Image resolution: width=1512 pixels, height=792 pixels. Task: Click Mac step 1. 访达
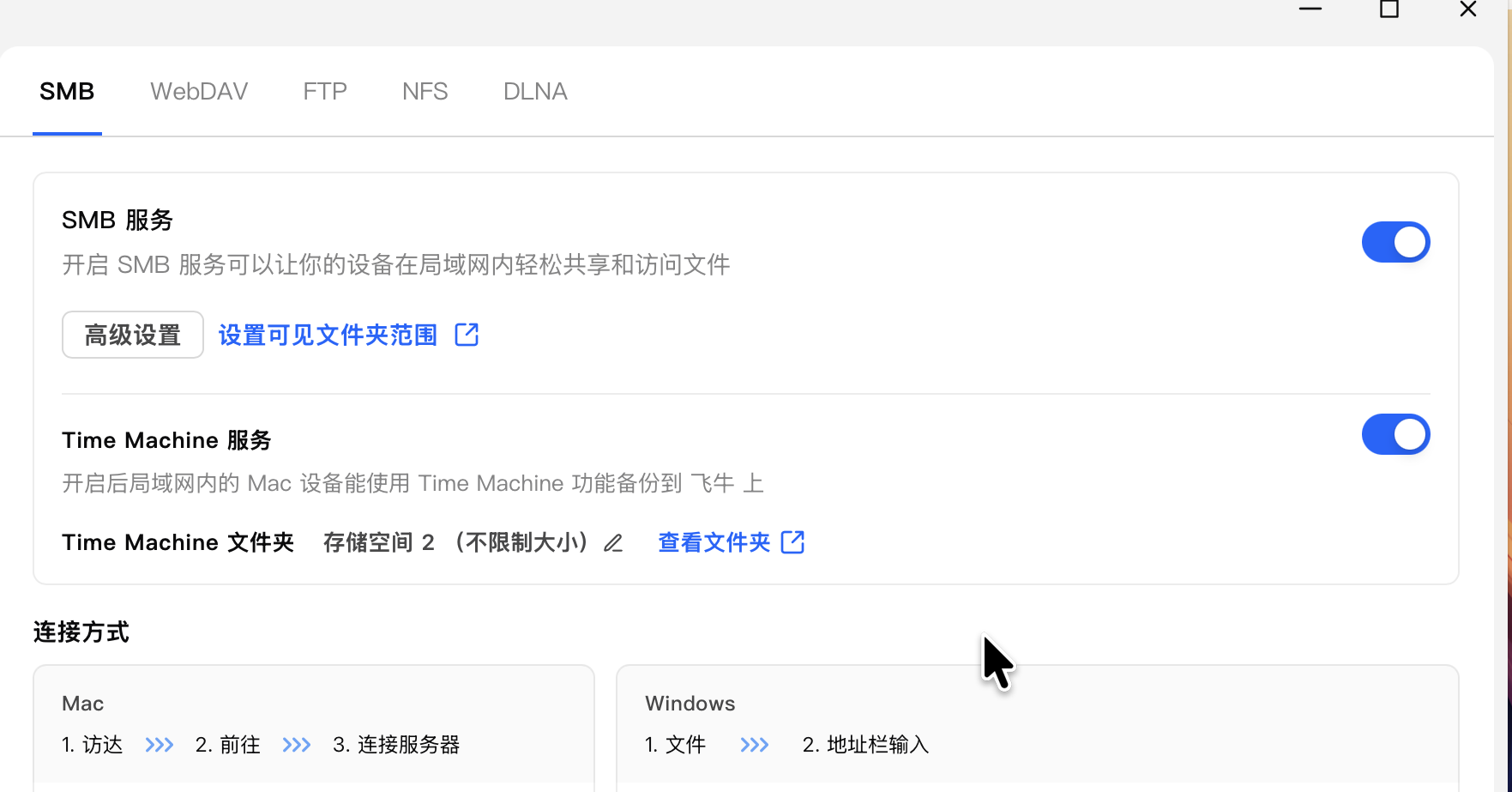click(93, 745)
